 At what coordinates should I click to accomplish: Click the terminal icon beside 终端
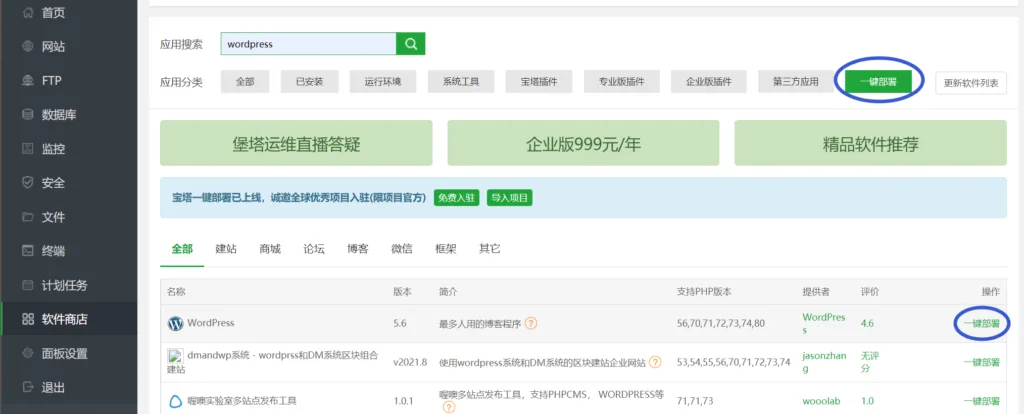(27, 251)
